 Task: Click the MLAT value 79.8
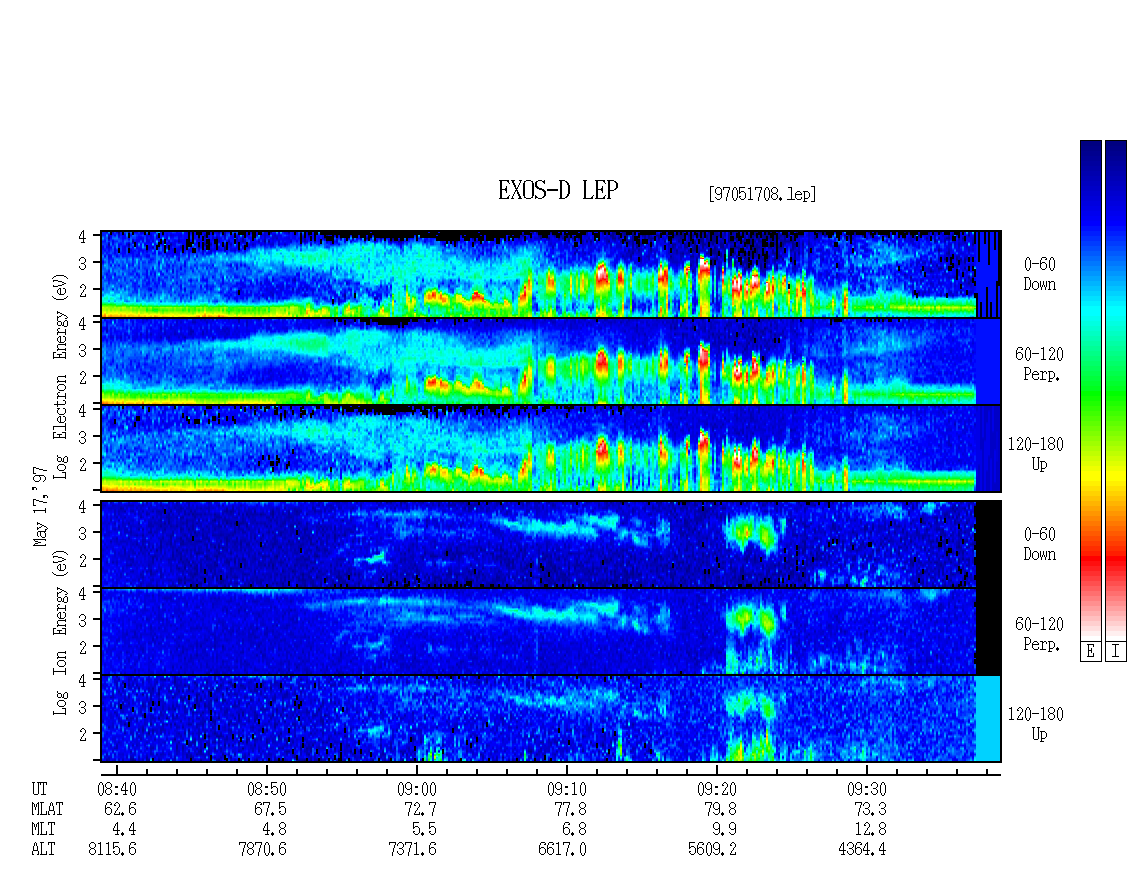click(720, 809)
